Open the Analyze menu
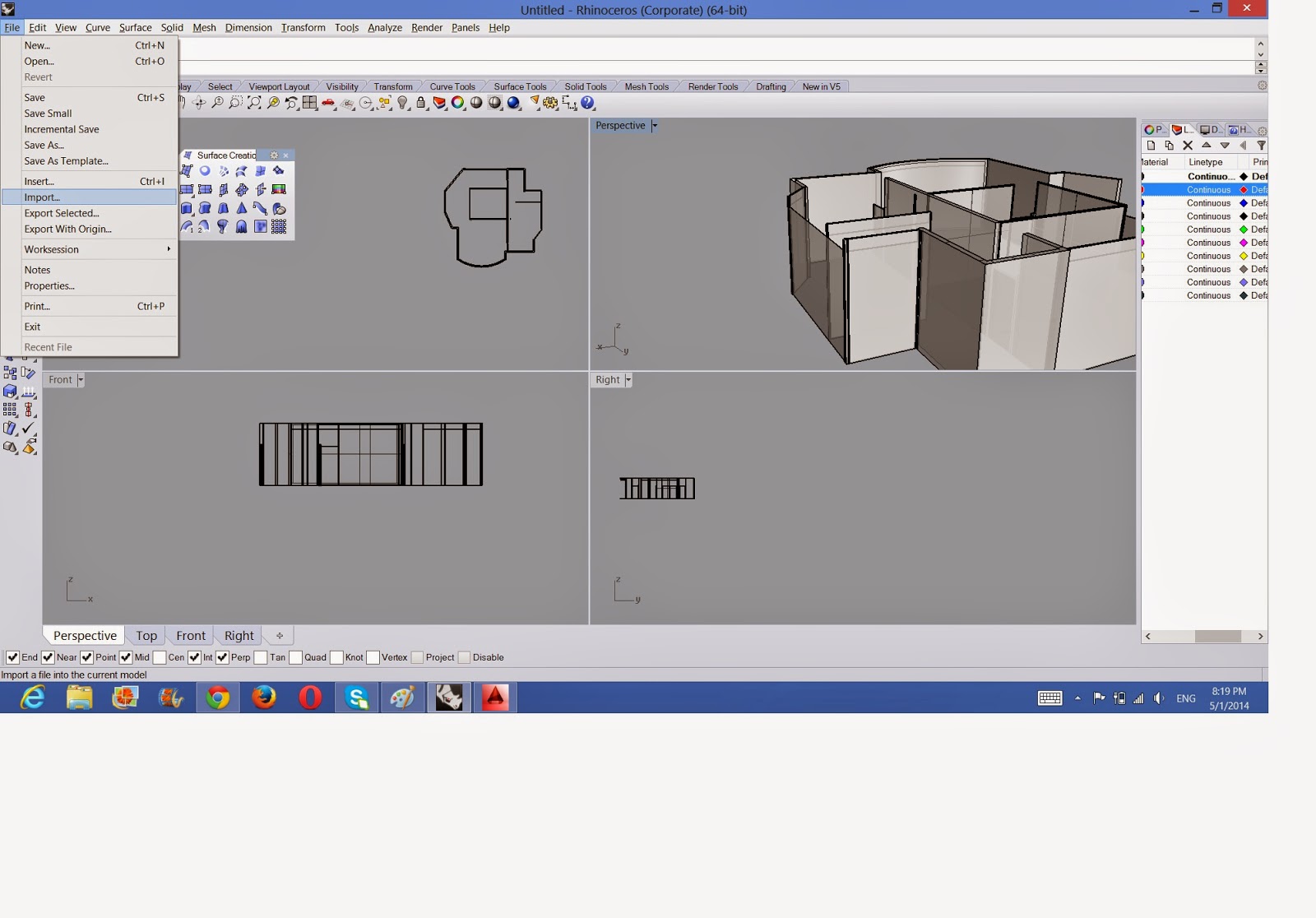 (385, 28)
